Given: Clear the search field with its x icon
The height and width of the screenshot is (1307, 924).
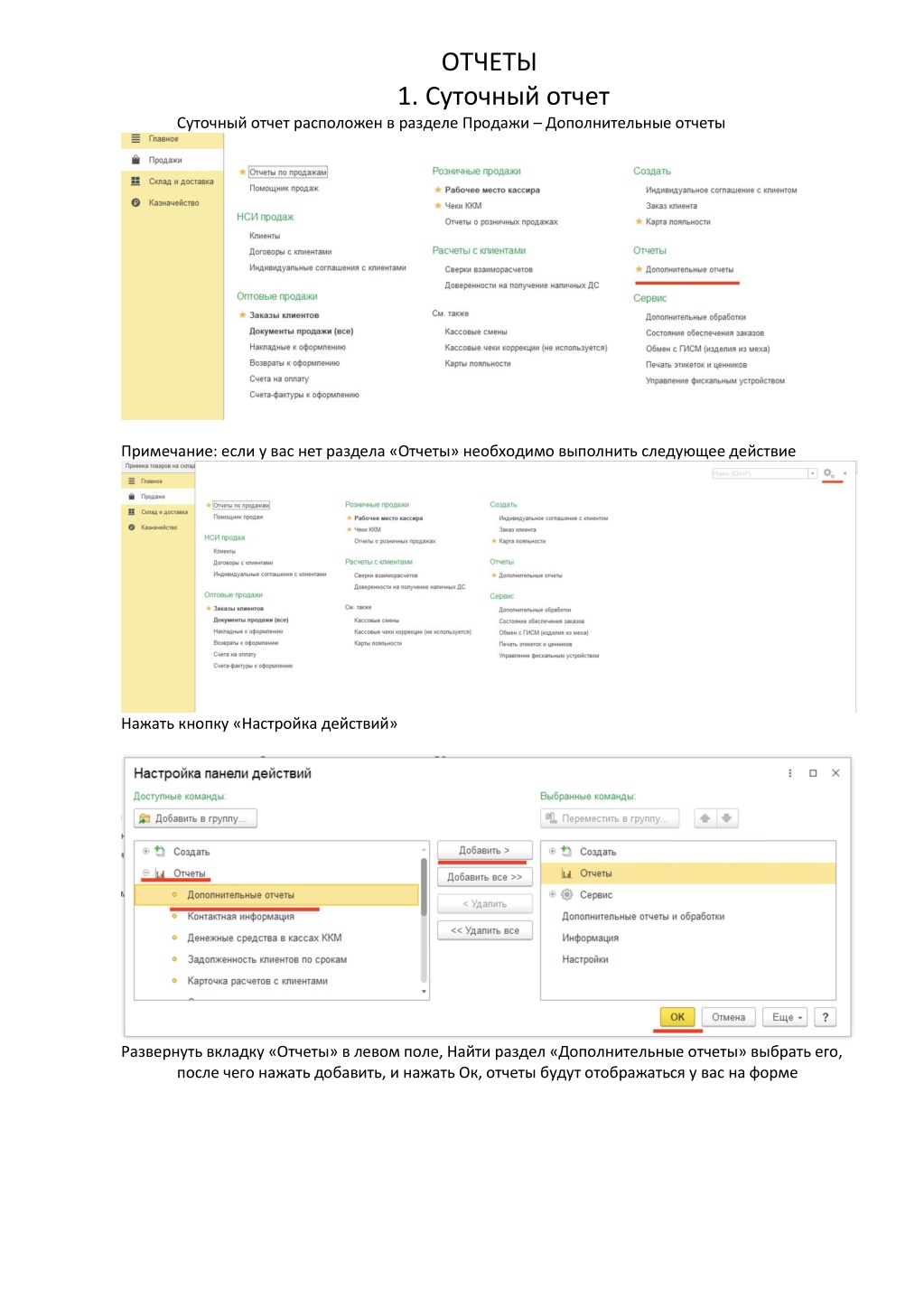Looking at the screenshot, I should [x=812, y=473].
